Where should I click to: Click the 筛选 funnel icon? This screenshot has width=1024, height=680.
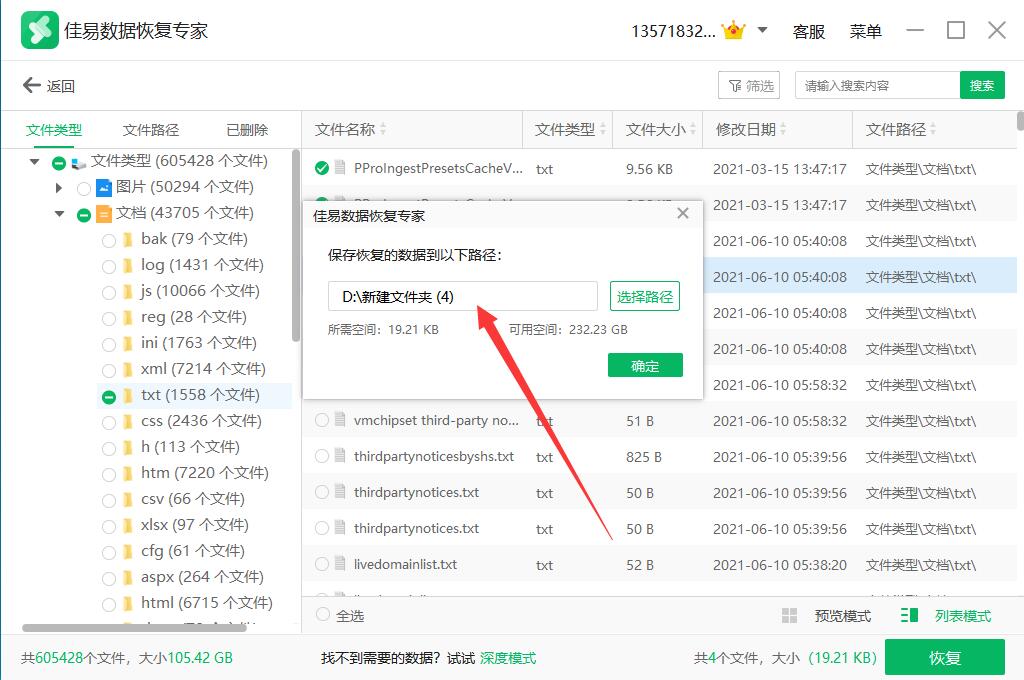click(x=735, y=86)
